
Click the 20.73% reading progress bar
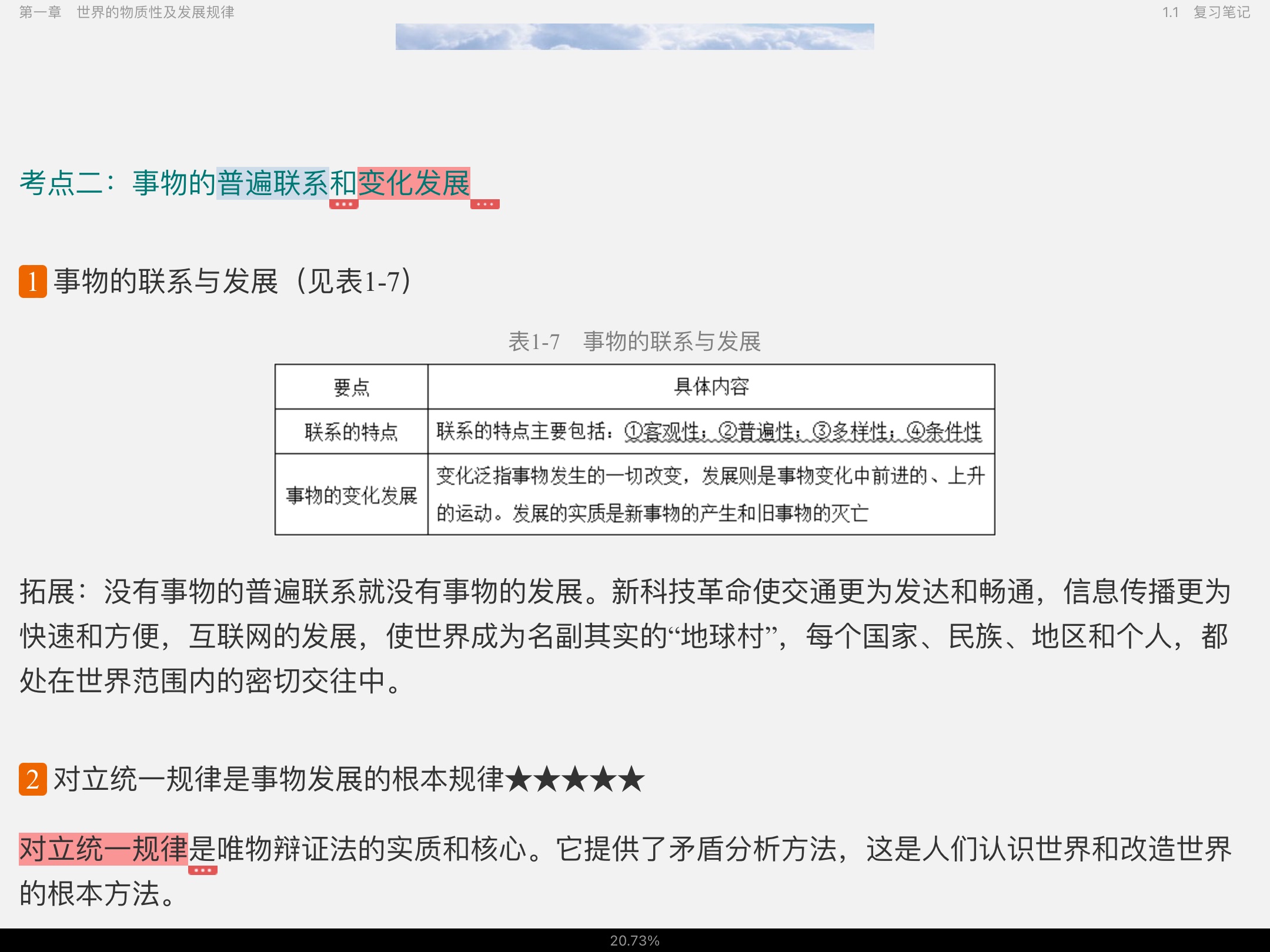click(x=634, y=940)
